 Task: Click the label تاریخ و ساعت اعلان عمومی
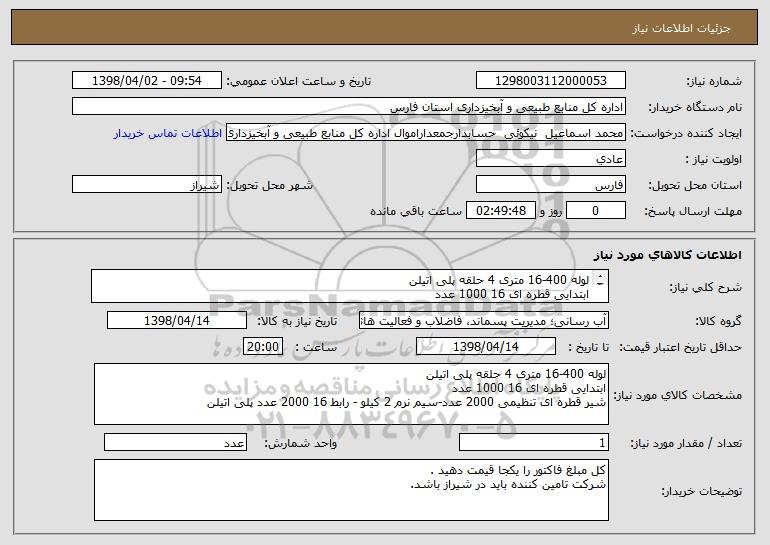tap(299, 81)
